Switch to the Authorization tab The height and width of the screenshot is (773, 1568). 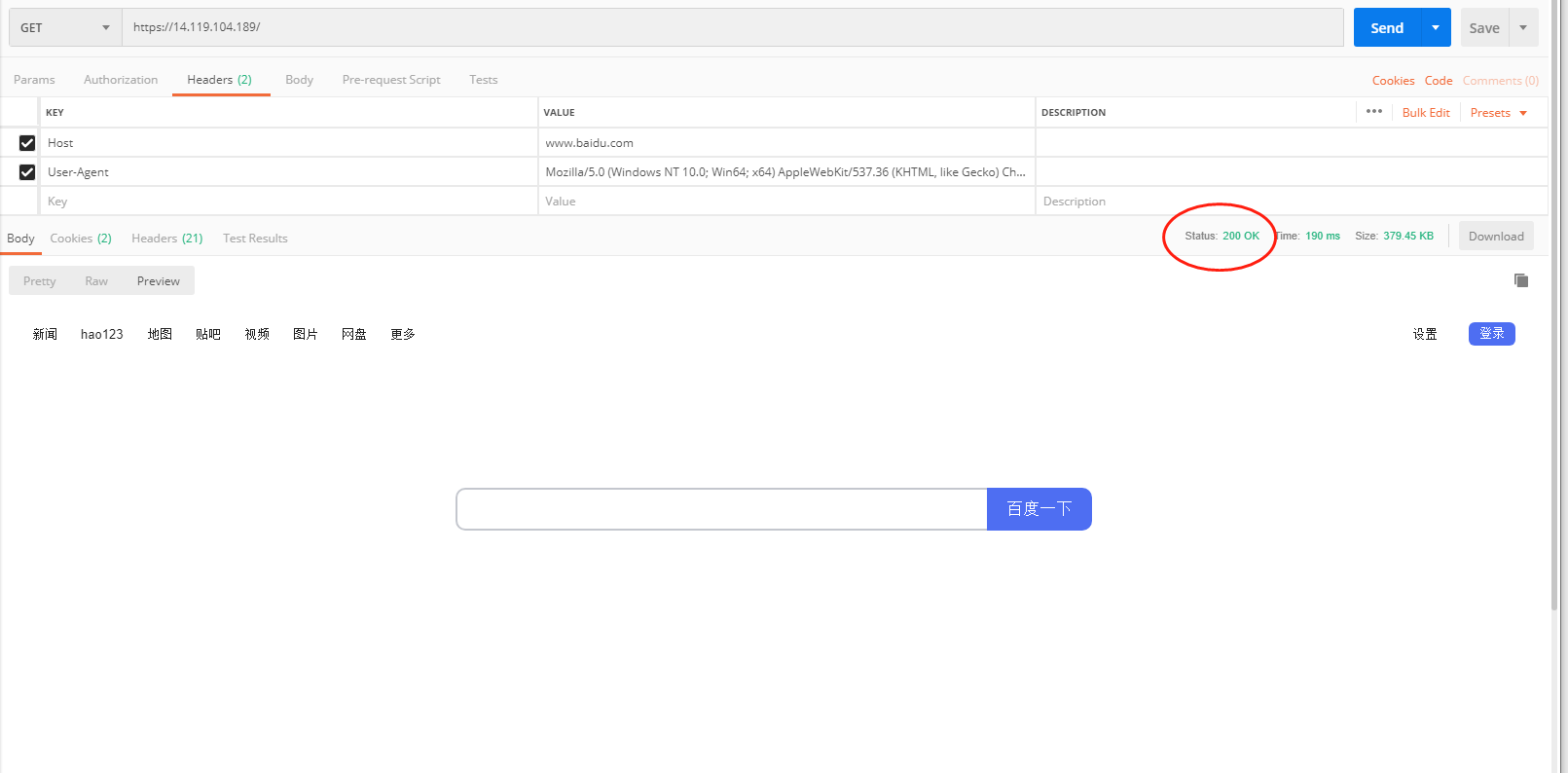pyautogui.click(x=121, y=80)
